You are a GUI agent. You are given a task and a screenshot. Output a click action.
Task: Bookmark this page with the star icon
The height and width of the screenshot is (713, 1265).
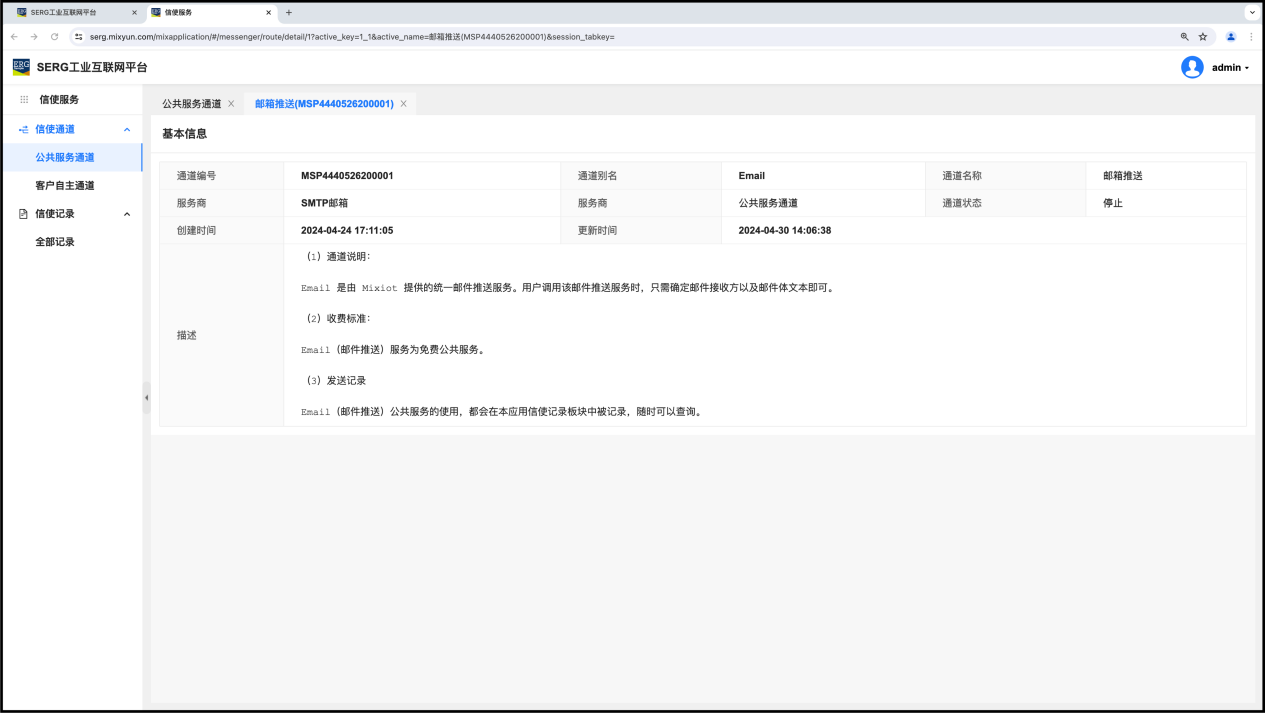[1203, 37]
